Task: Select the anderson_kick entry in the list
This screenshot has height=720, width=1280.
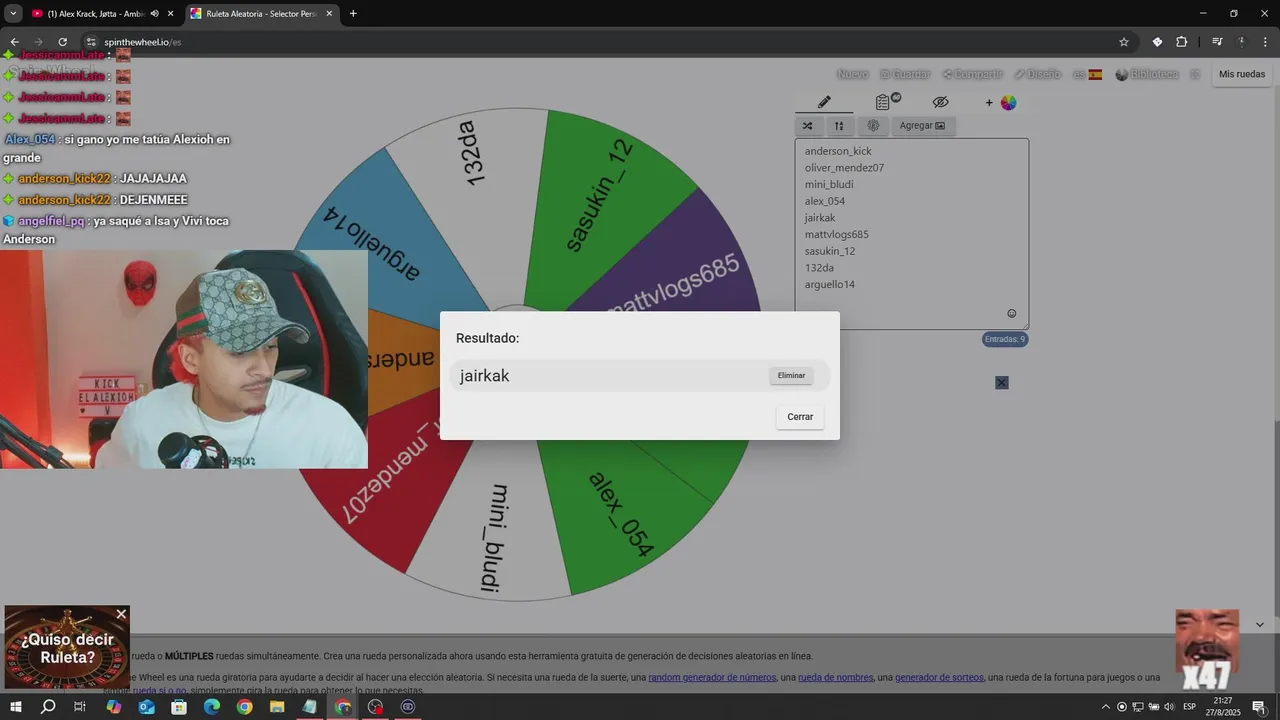Action: point(838,151)
